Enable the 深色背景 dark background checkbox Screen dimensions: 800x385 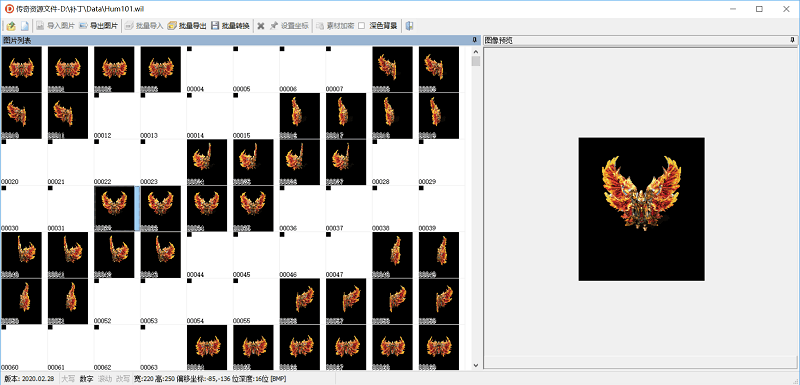[361, 26]
